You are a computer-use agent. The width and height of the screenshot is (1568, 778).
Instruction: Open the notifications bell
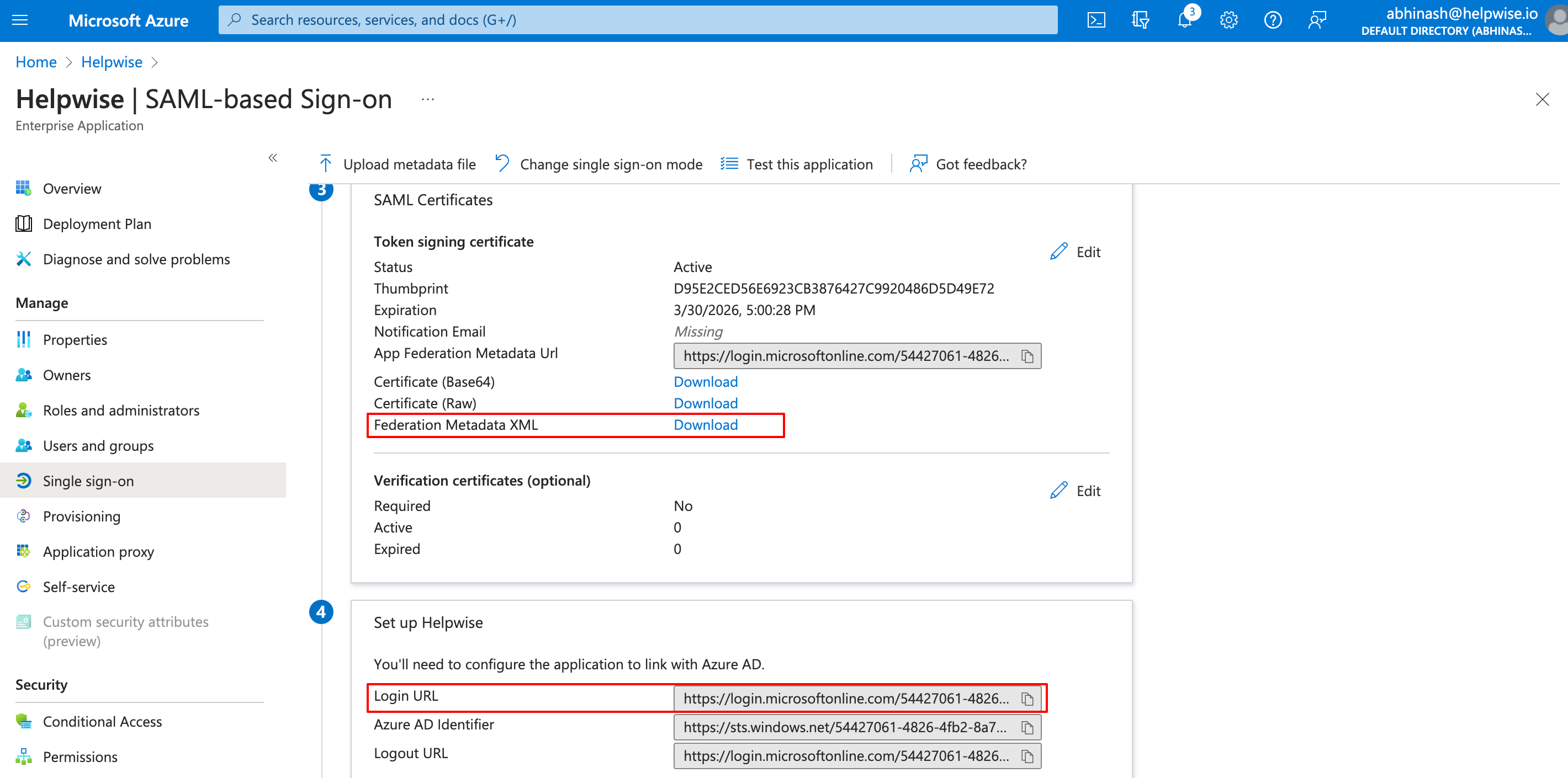1184,20
